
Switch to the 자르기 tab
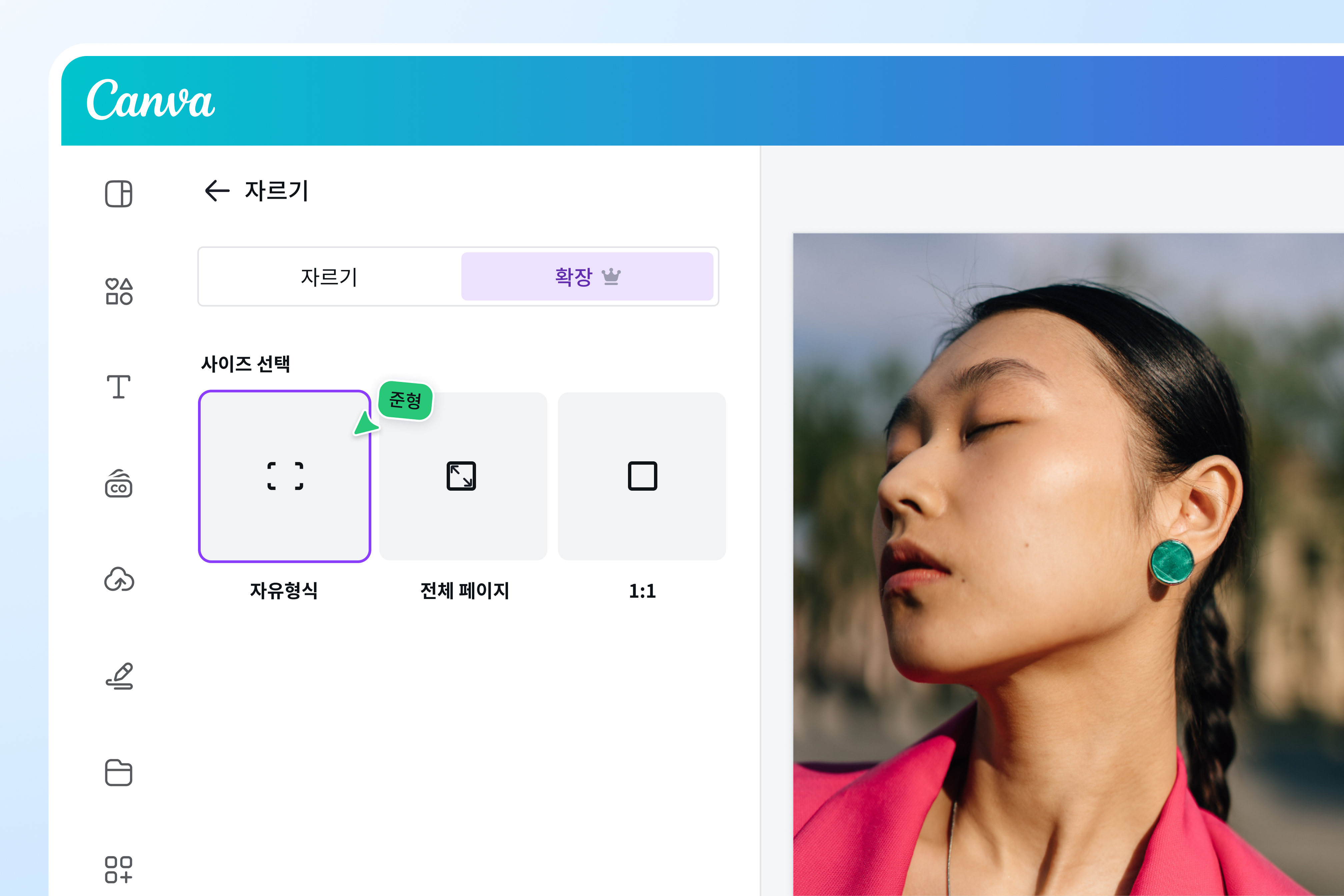(x=330, y=277)
